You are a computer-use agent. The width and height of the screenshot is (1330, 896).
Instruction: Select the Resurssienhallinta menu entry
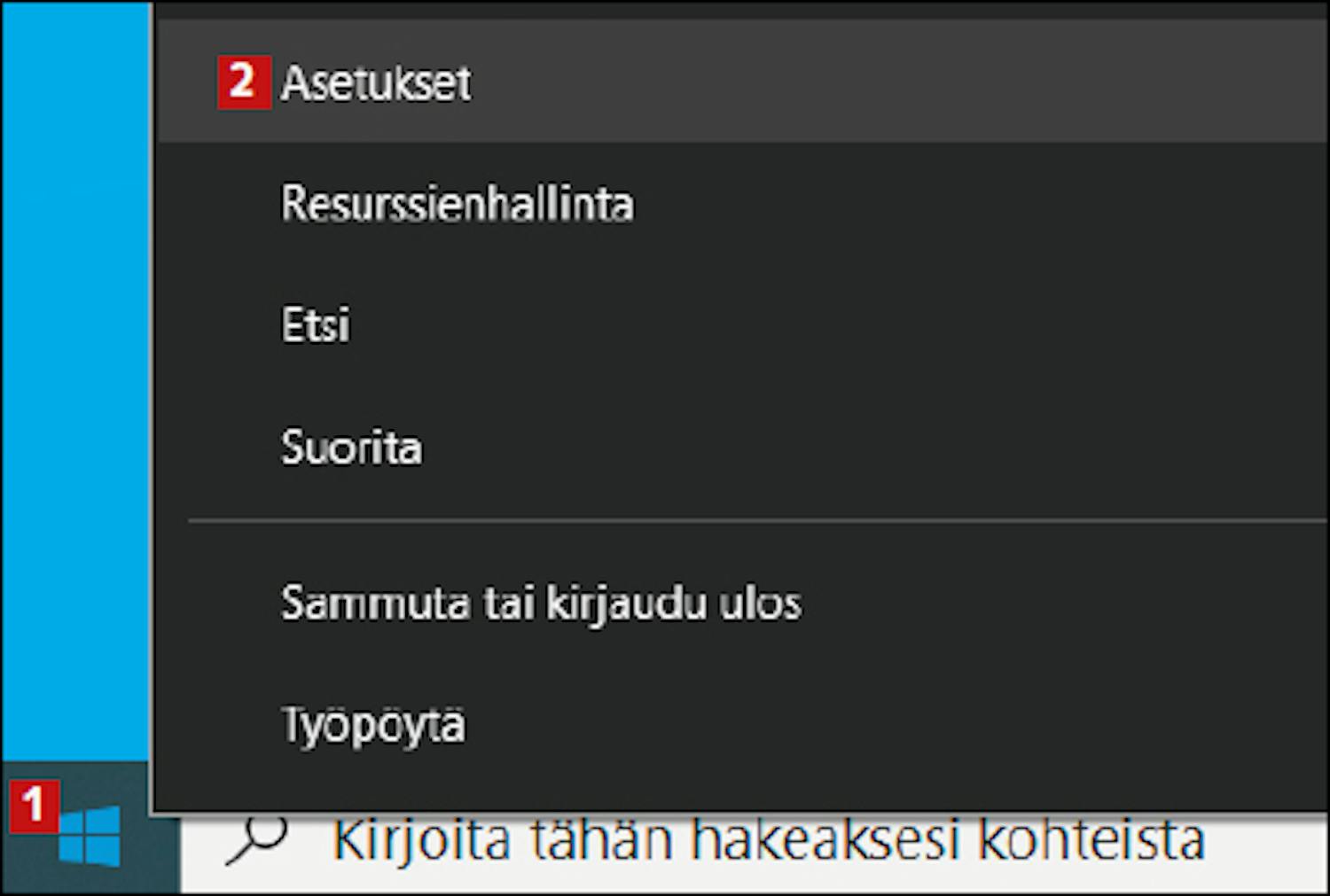(x=743, y=203)
